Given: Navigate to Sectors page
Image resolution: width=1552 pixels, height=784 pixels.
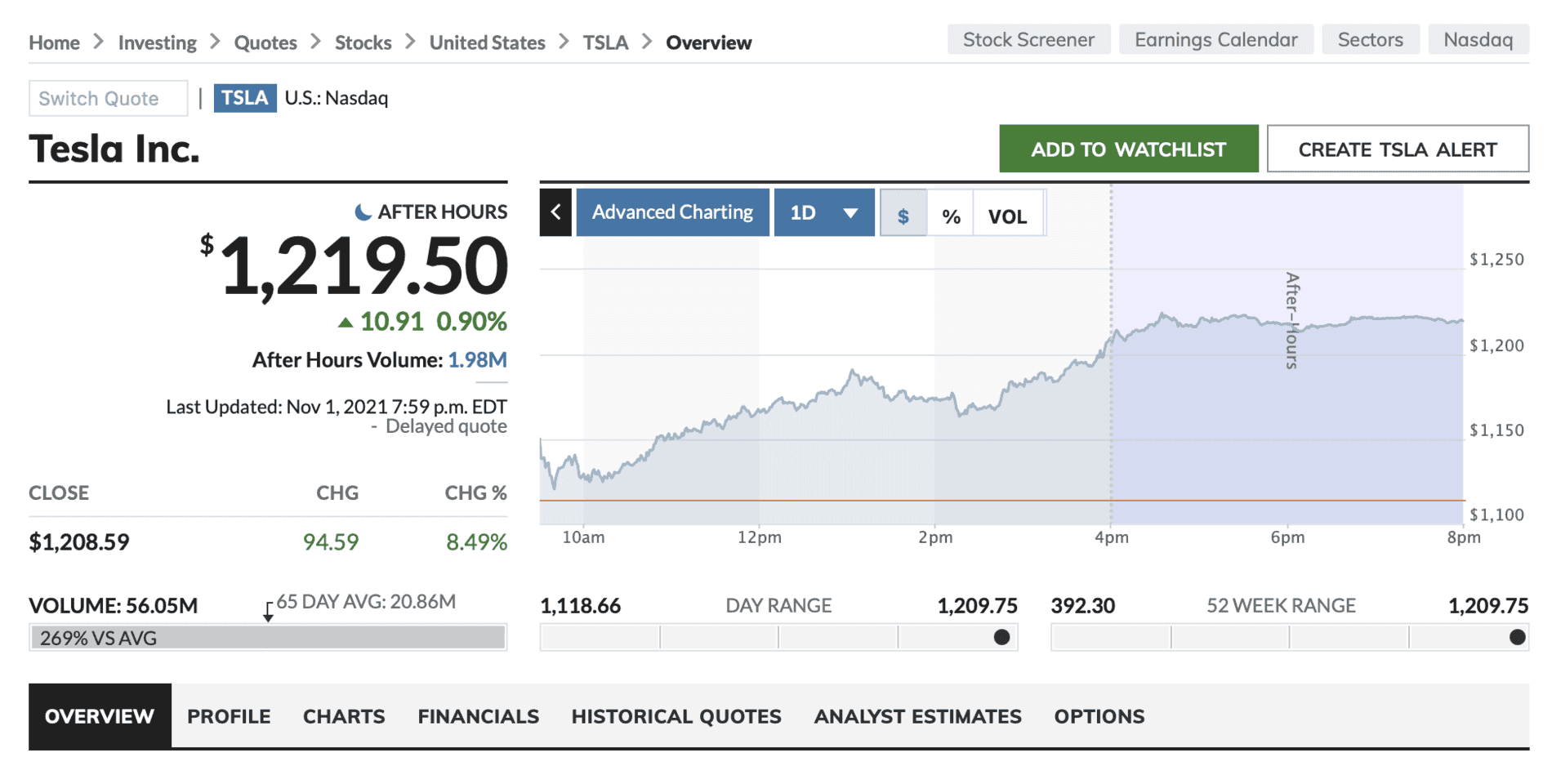Looking at the screenshot, I should pos(1370,38).
